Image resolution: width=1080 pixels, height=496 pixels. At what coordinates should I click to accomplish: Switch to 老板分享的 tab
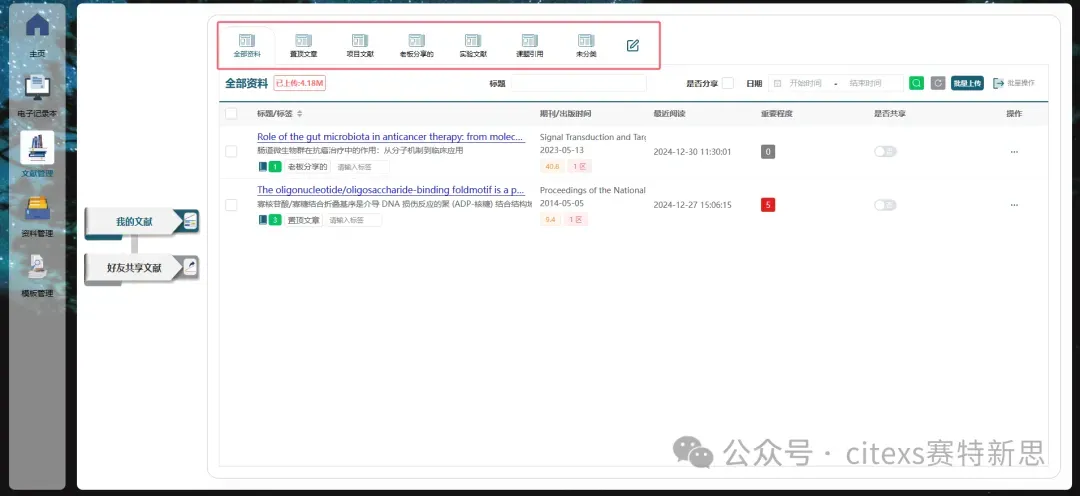(416, 45)
